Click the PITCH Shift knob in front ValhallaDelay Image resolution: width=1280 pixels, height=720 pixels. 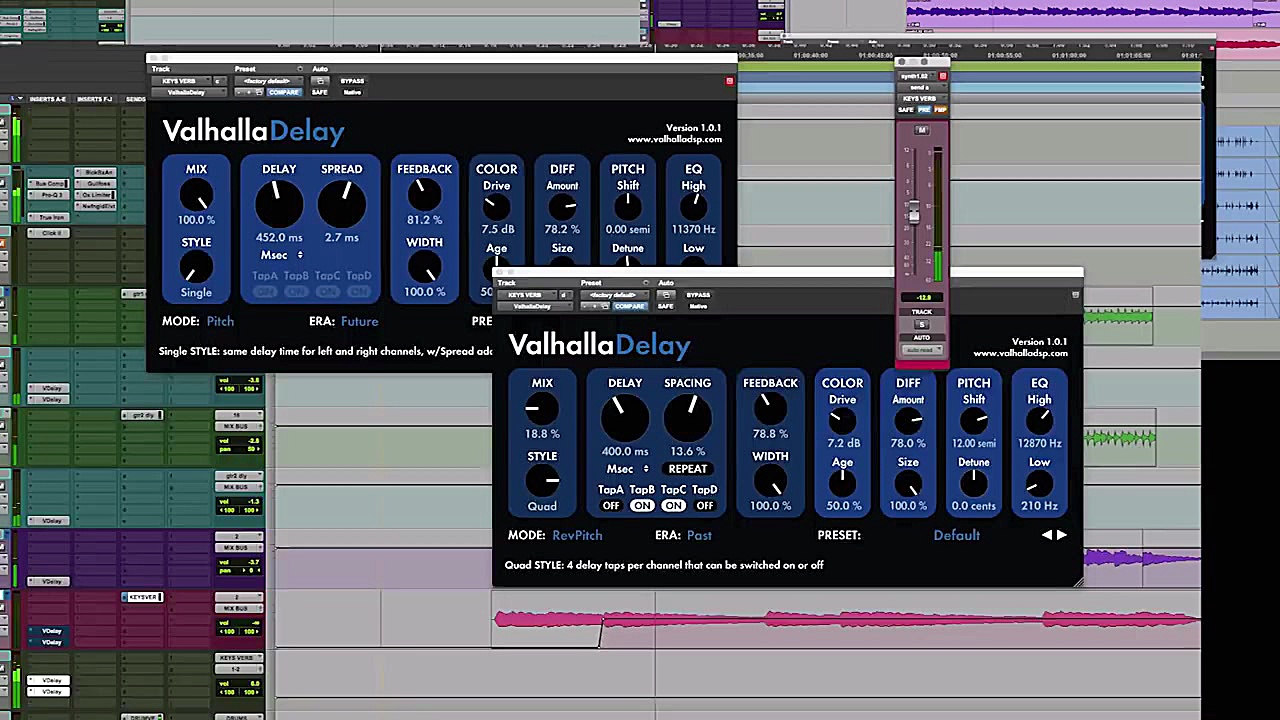pyautogui.click(x=973, y=421)
